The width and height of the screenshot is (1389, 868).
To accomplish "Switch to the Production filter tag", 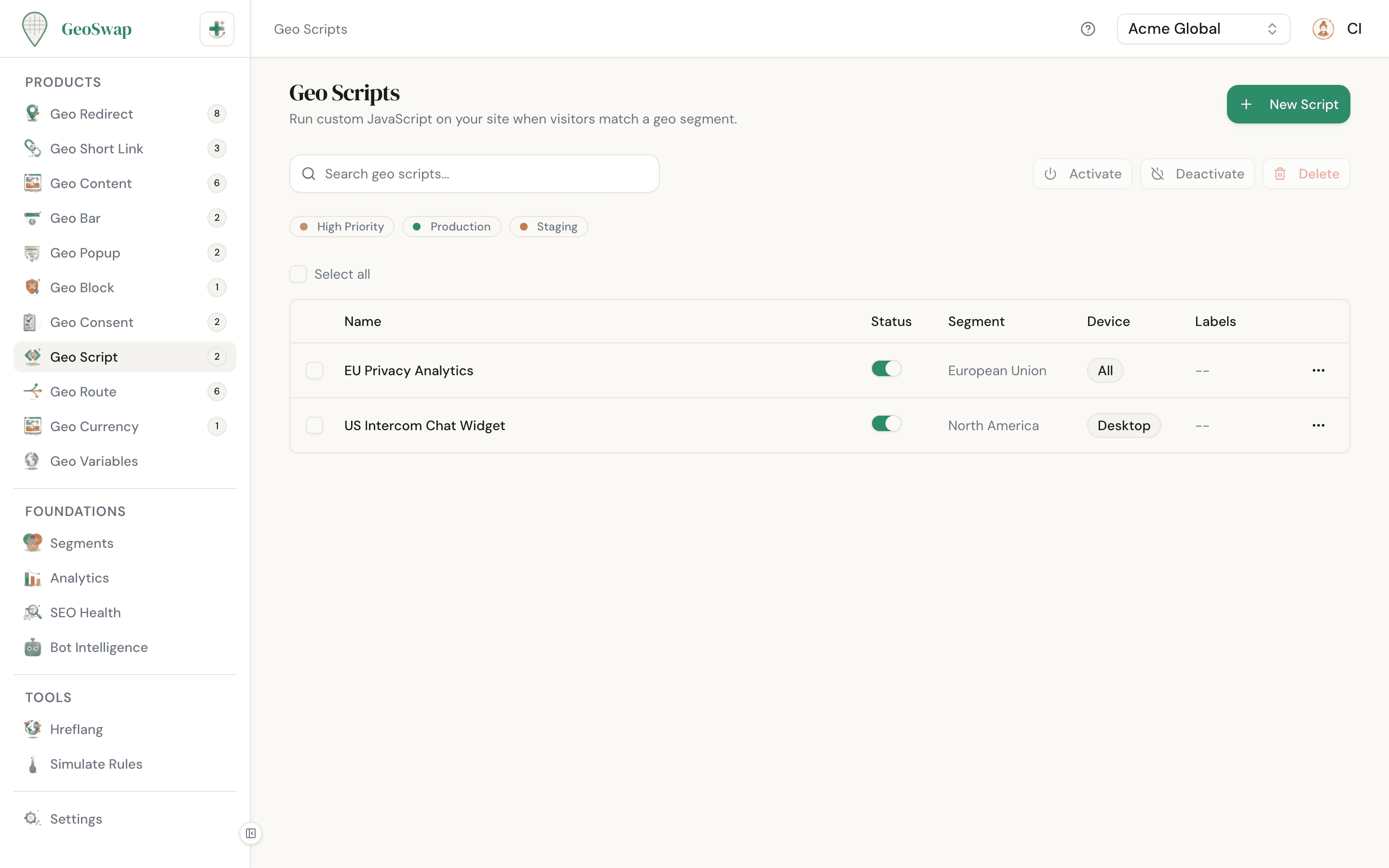I will click(x=452, y=226).
